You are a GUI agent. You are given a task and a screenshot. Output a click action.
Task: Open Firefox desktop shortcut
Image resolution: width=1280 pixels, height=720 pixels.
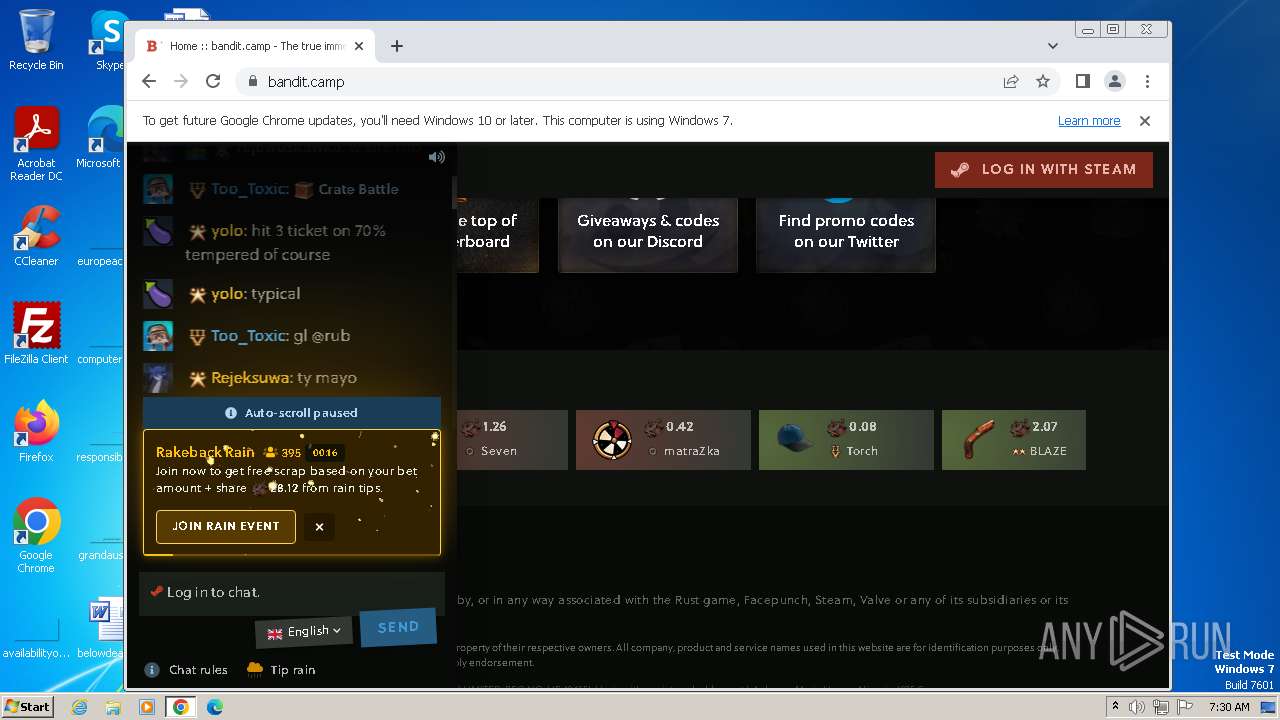click(x=36, y=432)
